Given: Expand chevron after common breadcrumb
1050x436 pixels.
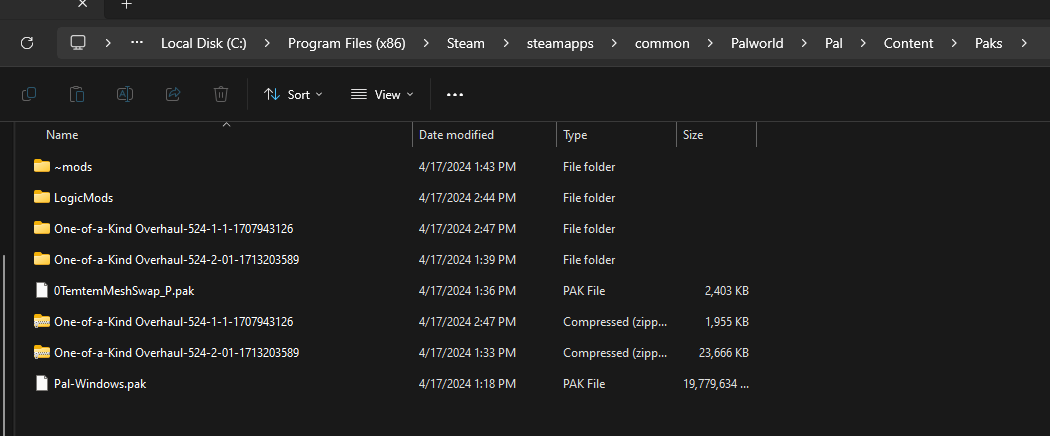Looking at the screenshot, I should coord(710,44).
